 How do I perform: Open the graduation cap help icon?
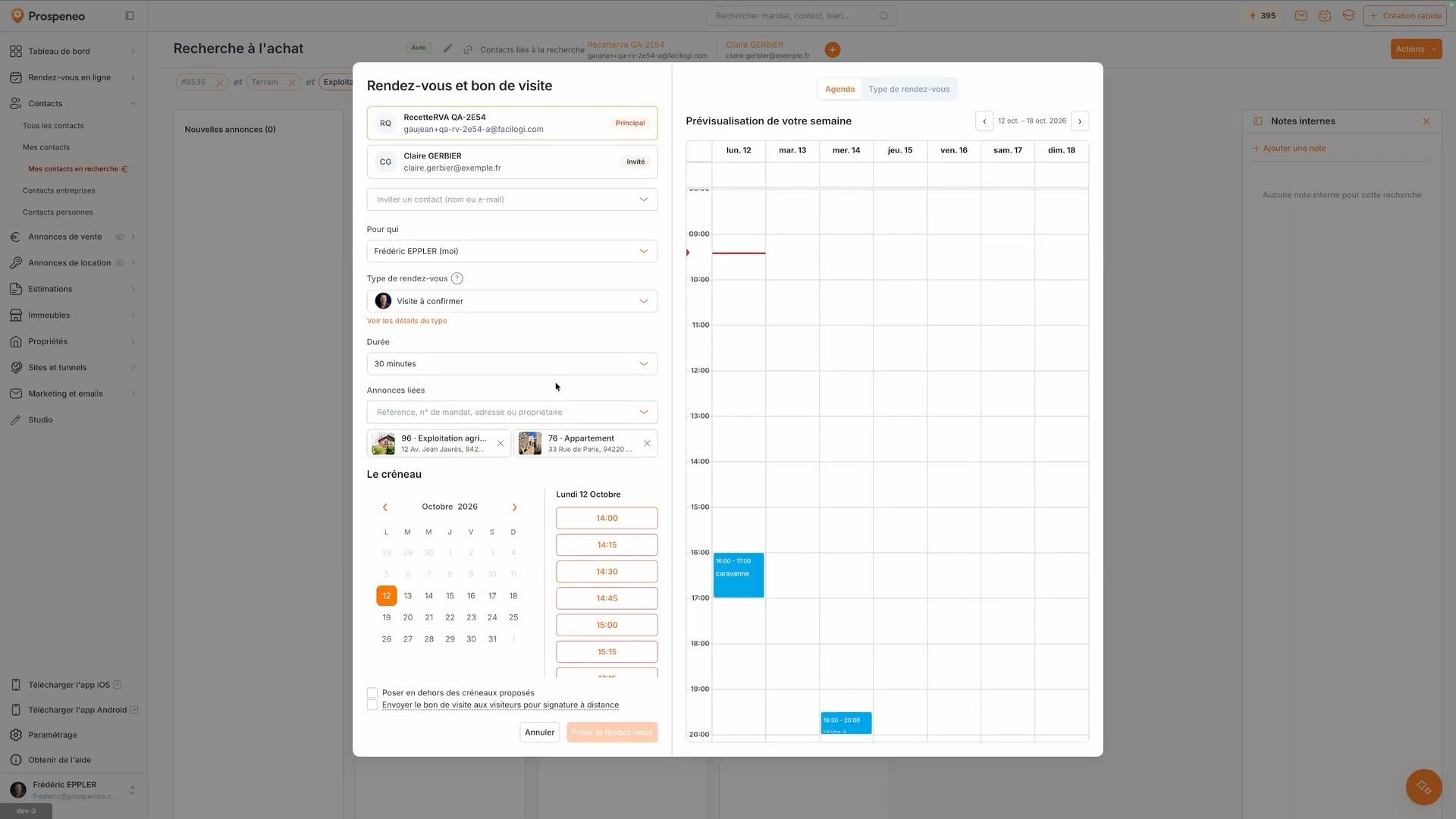point(1348,16)
